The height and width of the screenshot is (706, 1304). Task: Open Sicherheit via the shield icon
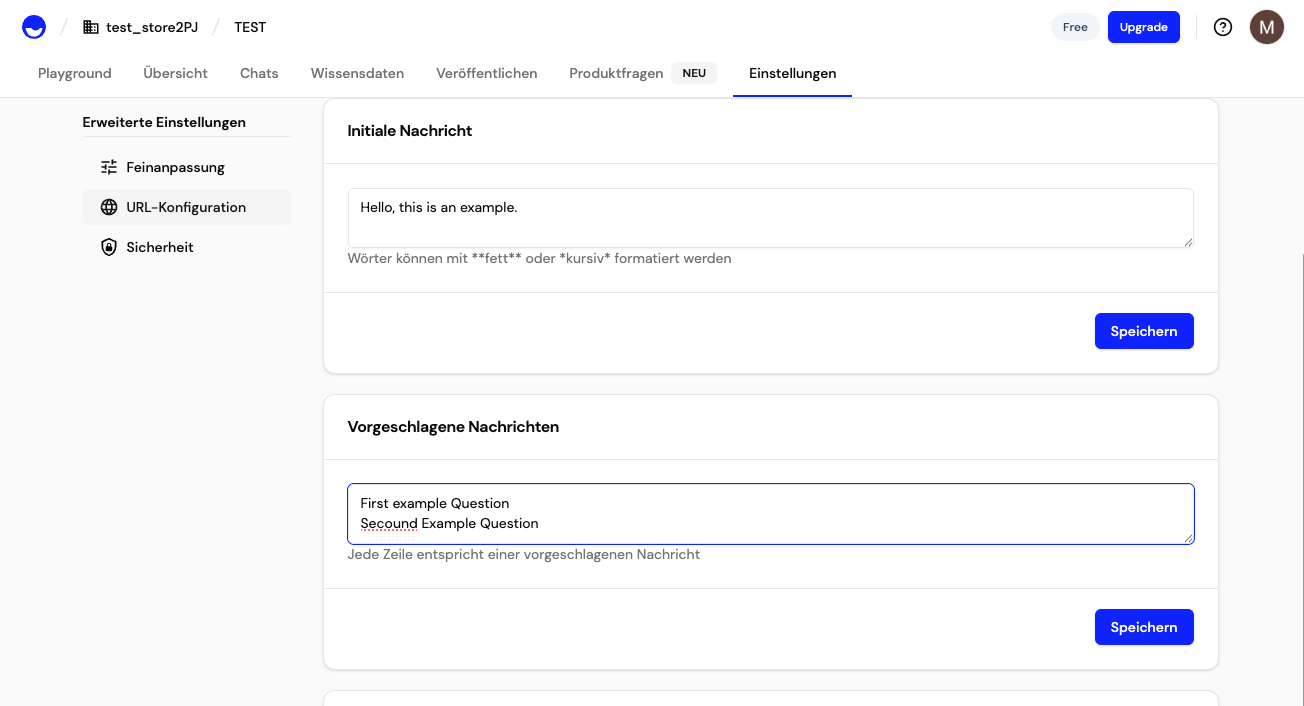108,246
